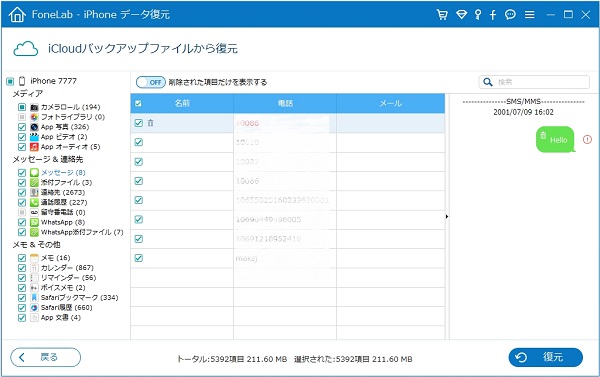Image resolution: width=600 pixels, height=377 pixels.
Task: Click the App audio music icon
Action: coord(34,147)
